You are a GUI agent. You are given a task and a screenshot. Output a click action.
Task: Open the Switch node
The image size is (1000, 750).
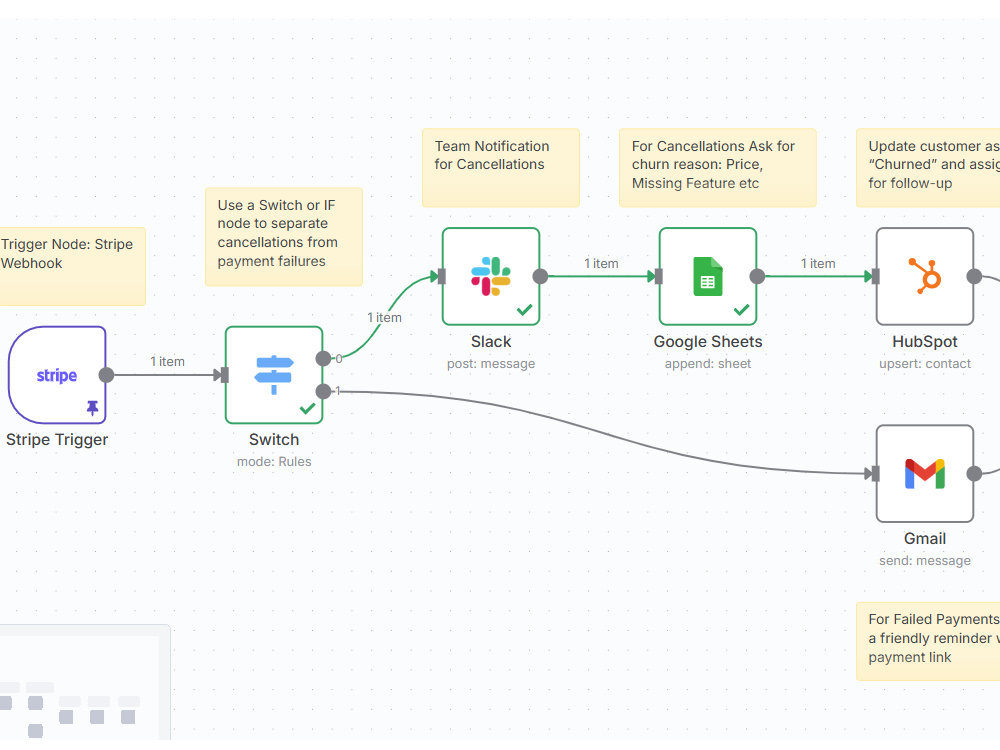point(274,375)
